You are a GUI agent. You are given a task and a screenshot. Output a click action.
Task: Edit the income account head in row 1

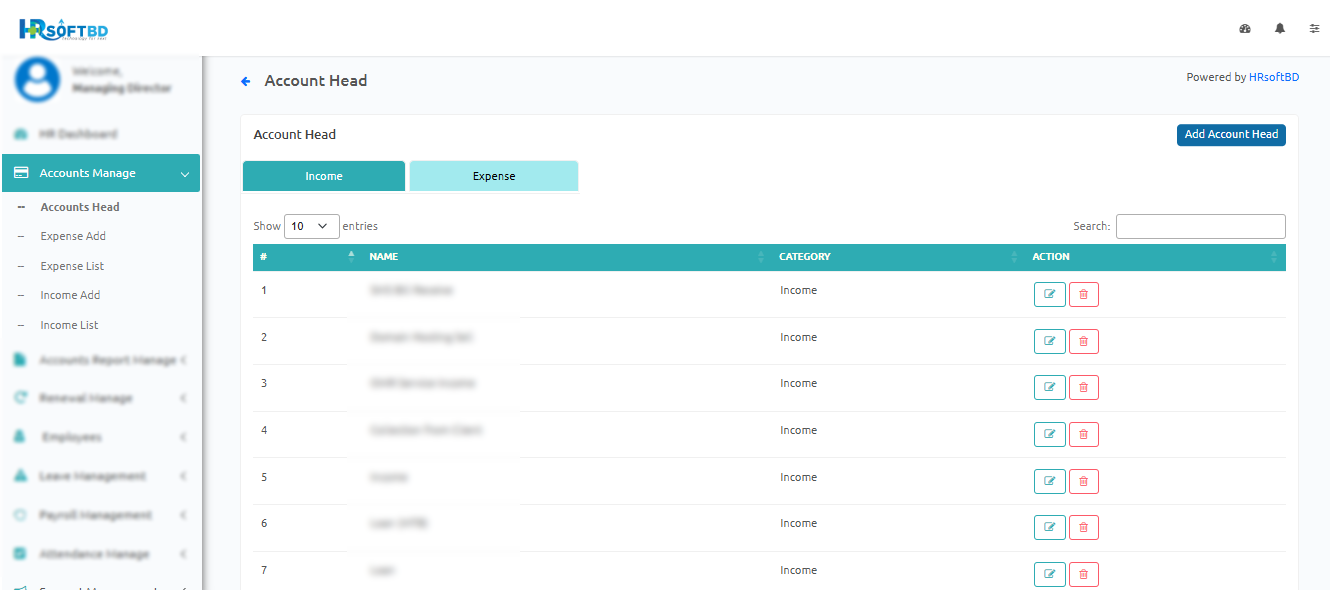pyautogui.click(x=1049, y=295)
